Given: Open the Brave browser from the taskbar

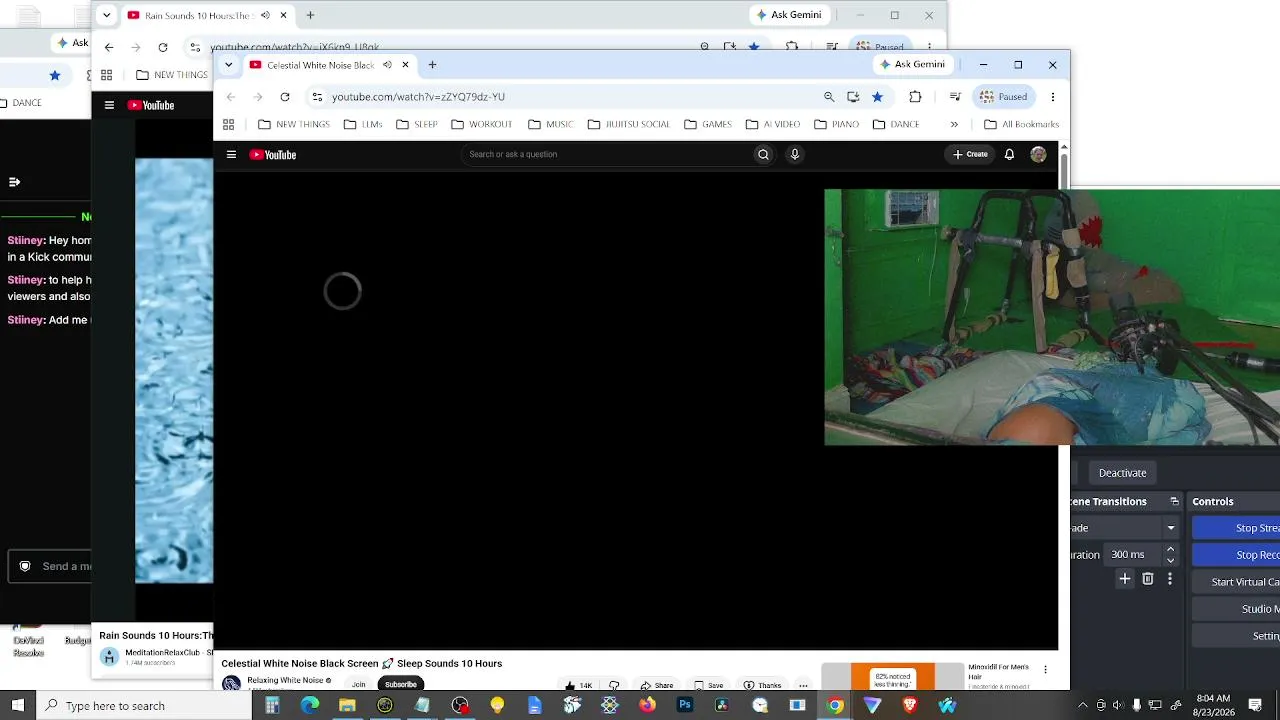Looking at the screenshot, I should tap(910, 706).
